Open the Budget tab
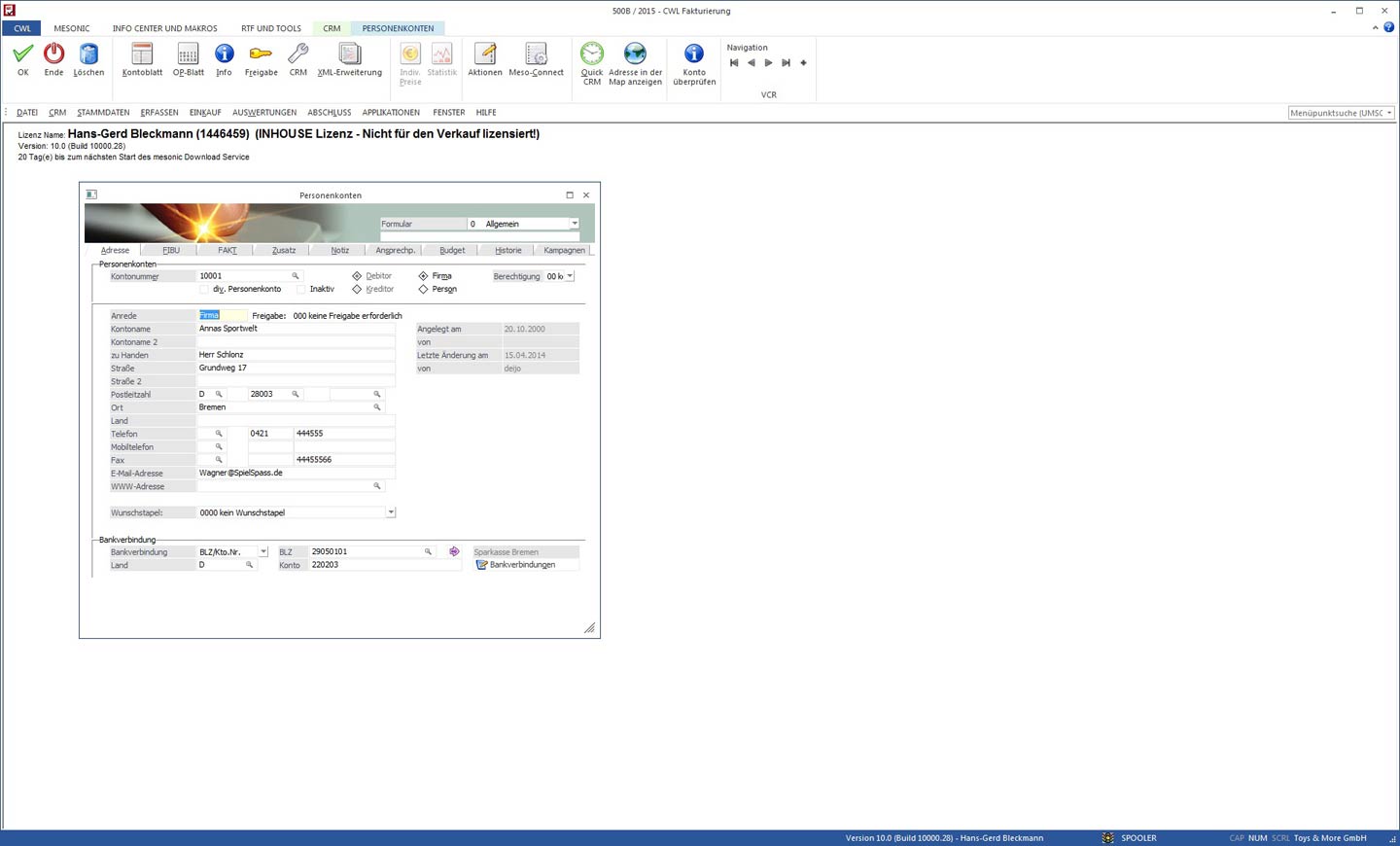Image resolution: width=1400 pixels, height=846 pixels. (x=452, y=250)
